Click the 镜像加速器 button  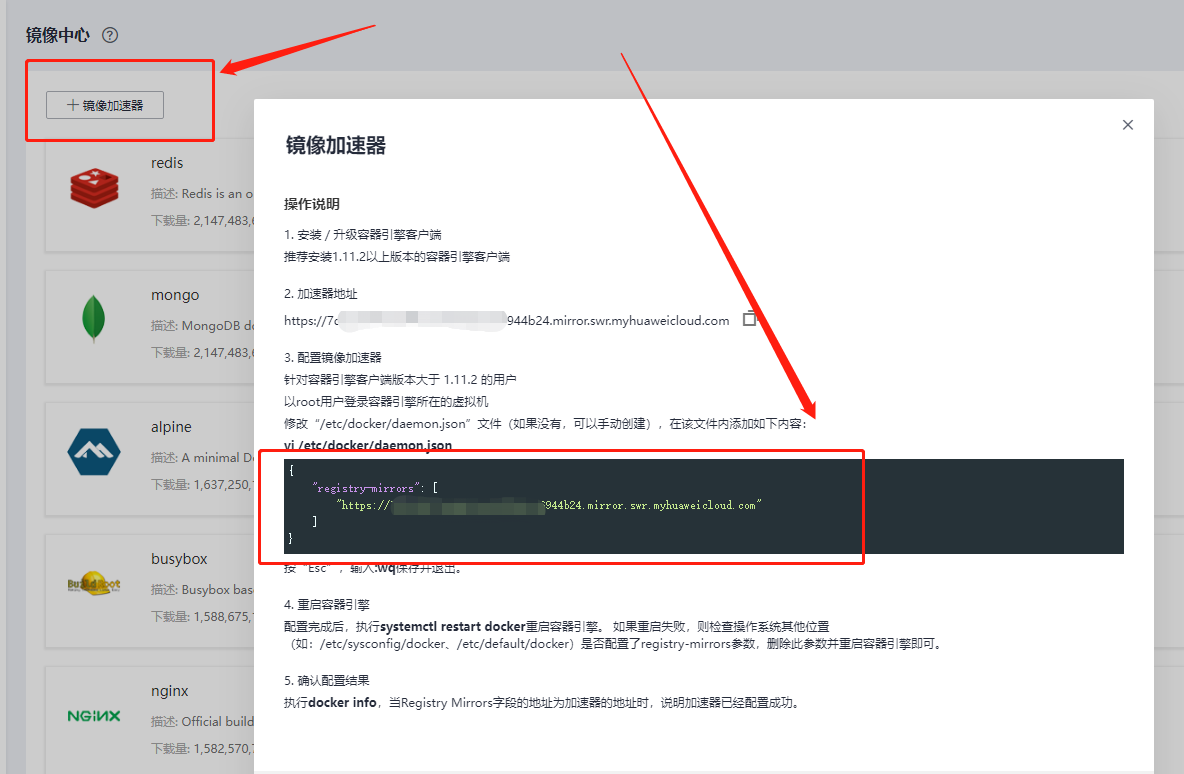coord(105,105)
